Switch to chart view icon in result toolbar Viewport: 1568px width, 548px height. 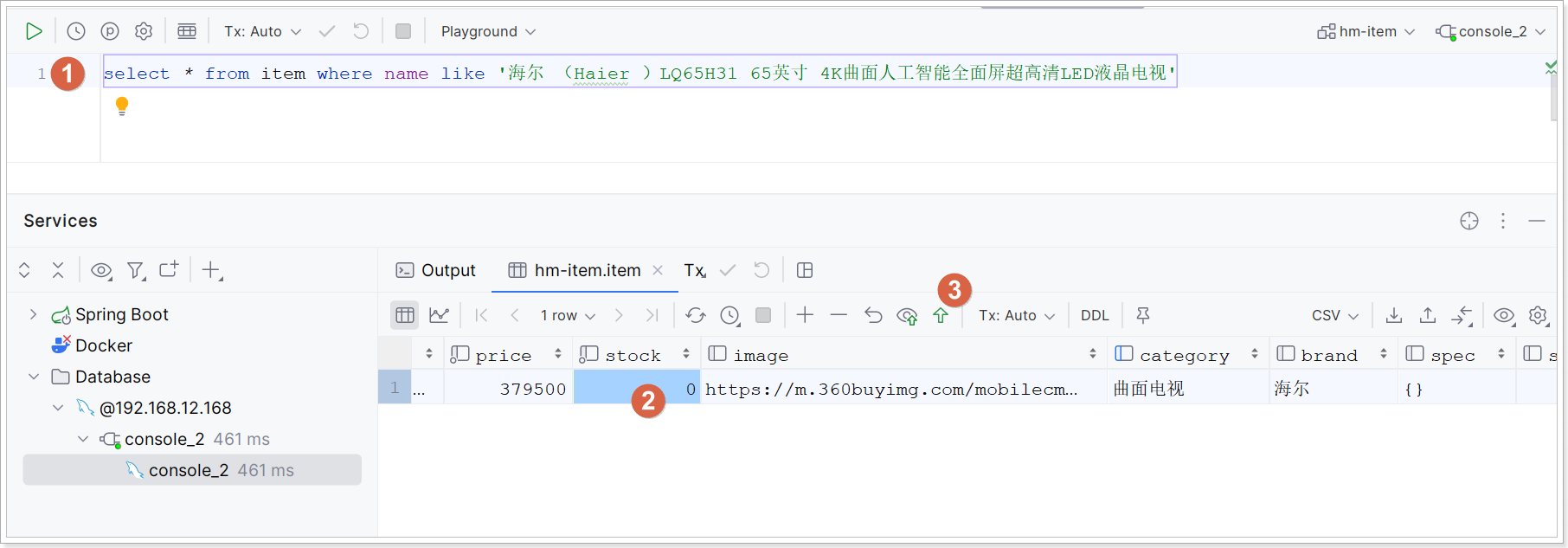tap(440, 315)
